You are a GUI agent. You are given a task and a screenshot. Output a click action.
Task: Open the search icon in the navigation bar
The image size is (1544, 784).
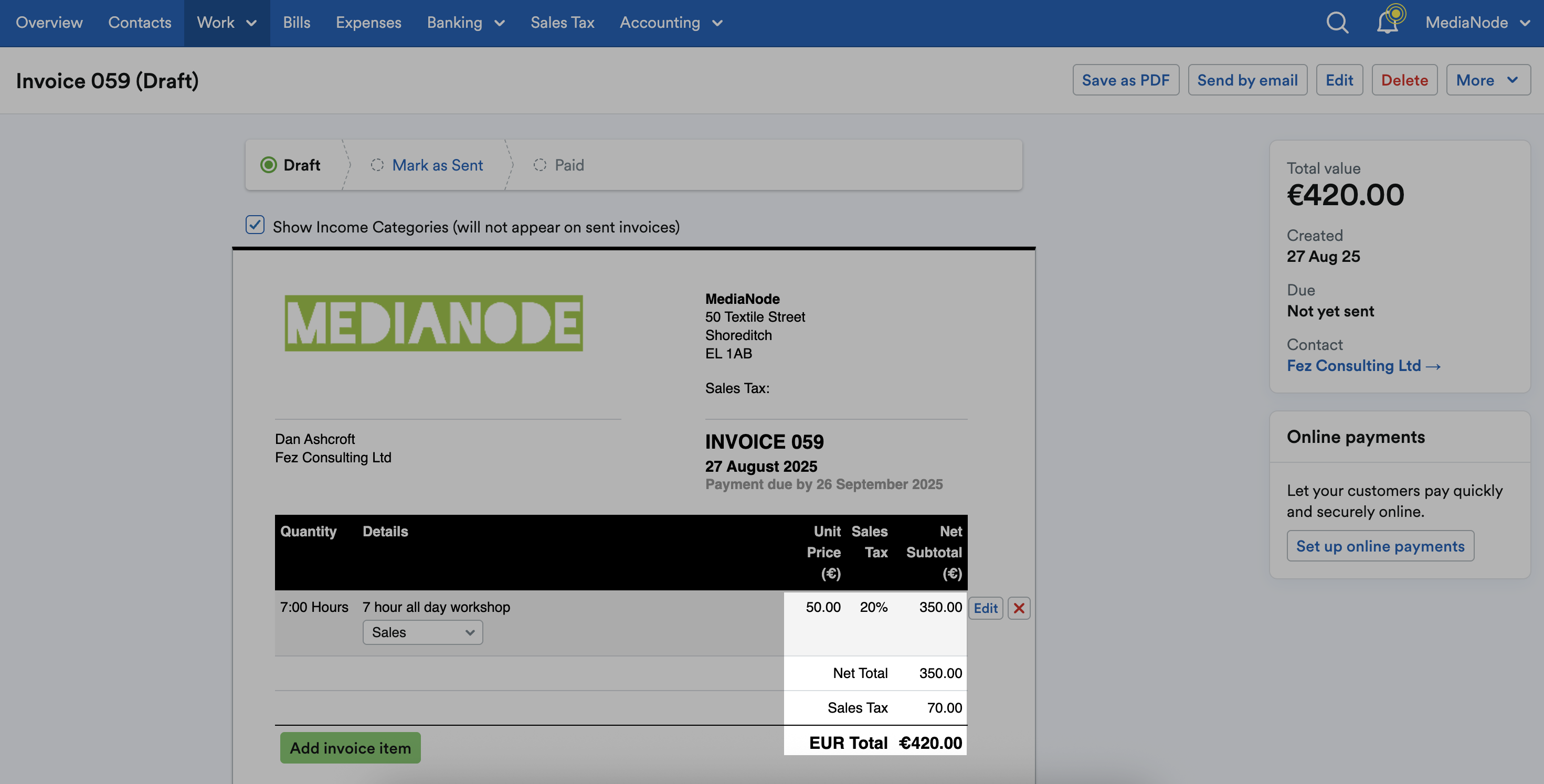(1336, 22)
